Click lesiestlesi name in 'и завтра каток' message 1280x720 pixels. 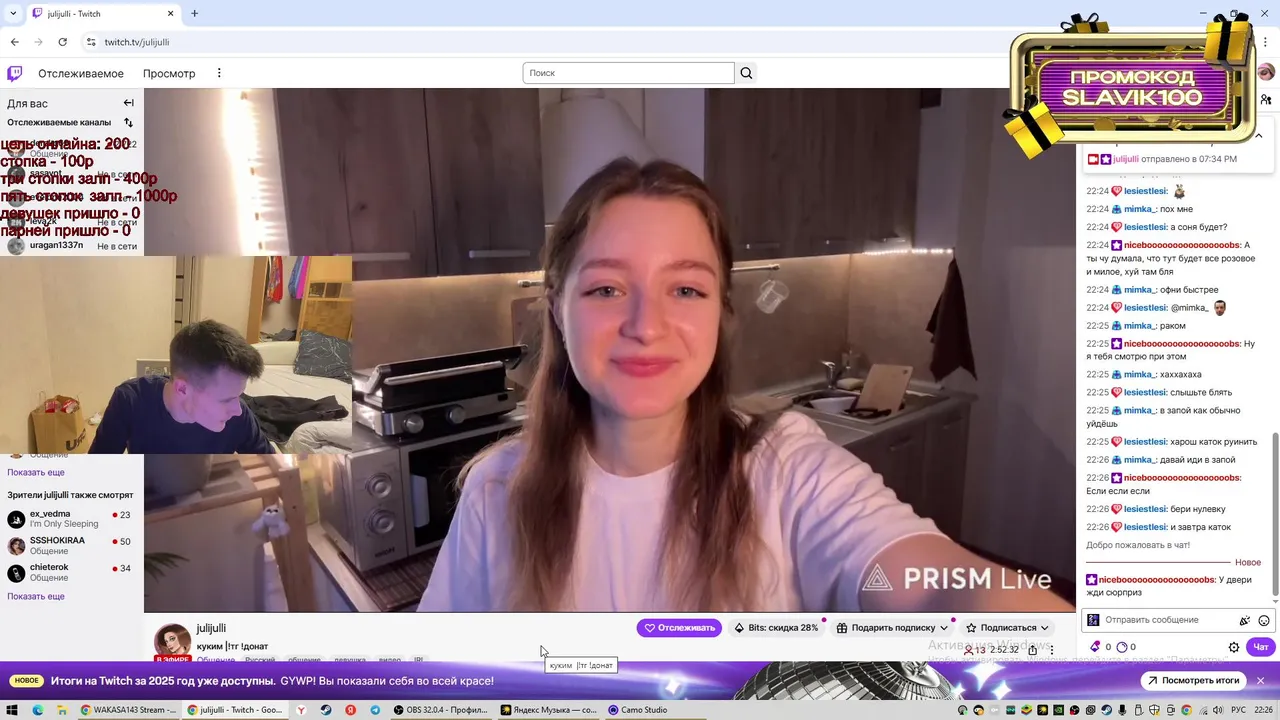[1145, 527]
